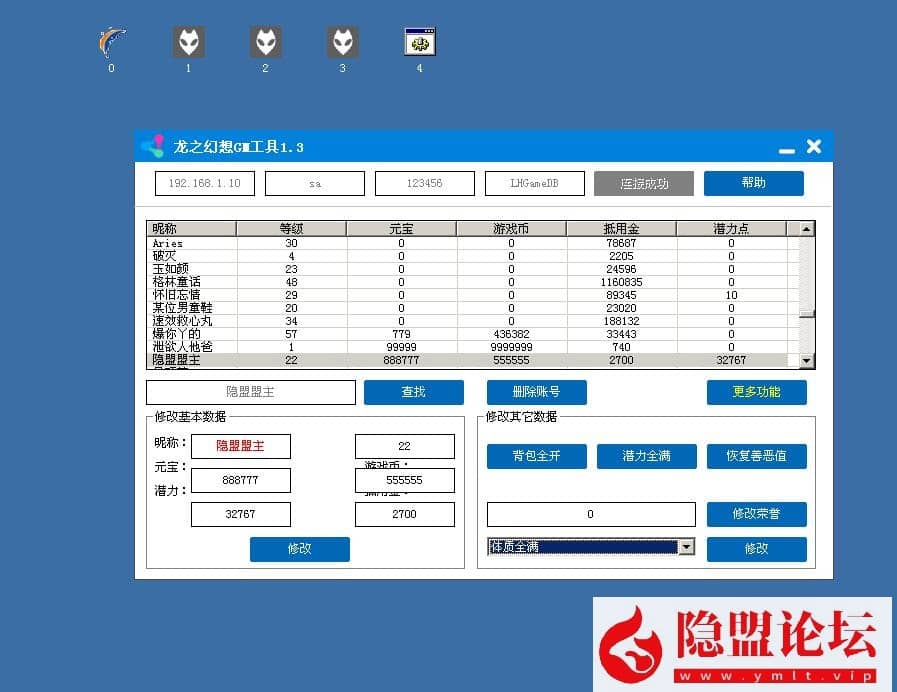
Task: Open the 体质全满 attribute dropdown list
Action: point(686,546)
